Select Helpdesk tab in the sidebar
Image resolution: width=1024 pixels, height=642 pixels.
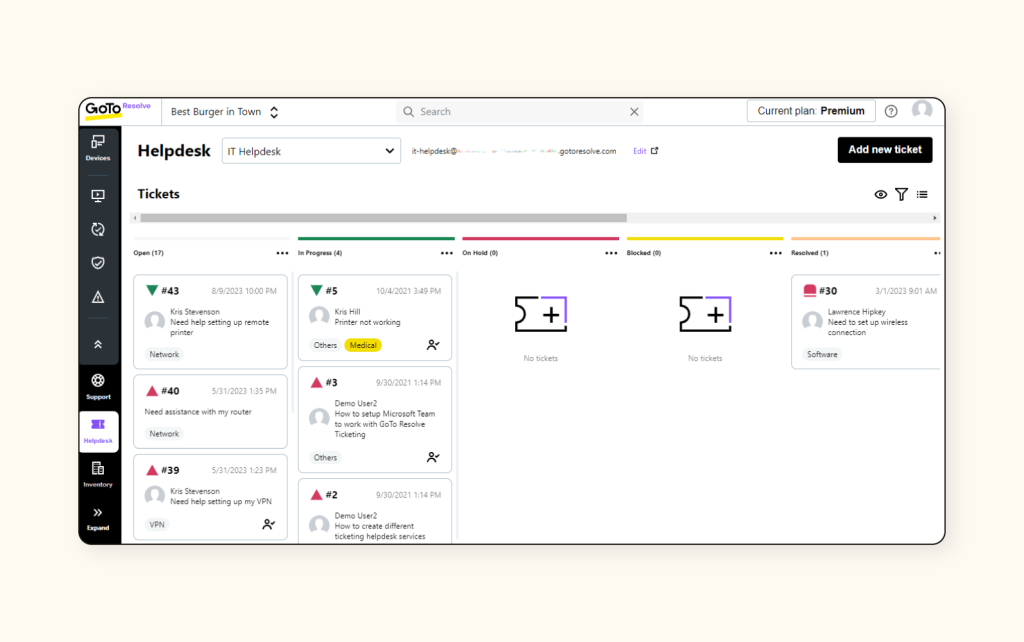click(x=98, y=431)
